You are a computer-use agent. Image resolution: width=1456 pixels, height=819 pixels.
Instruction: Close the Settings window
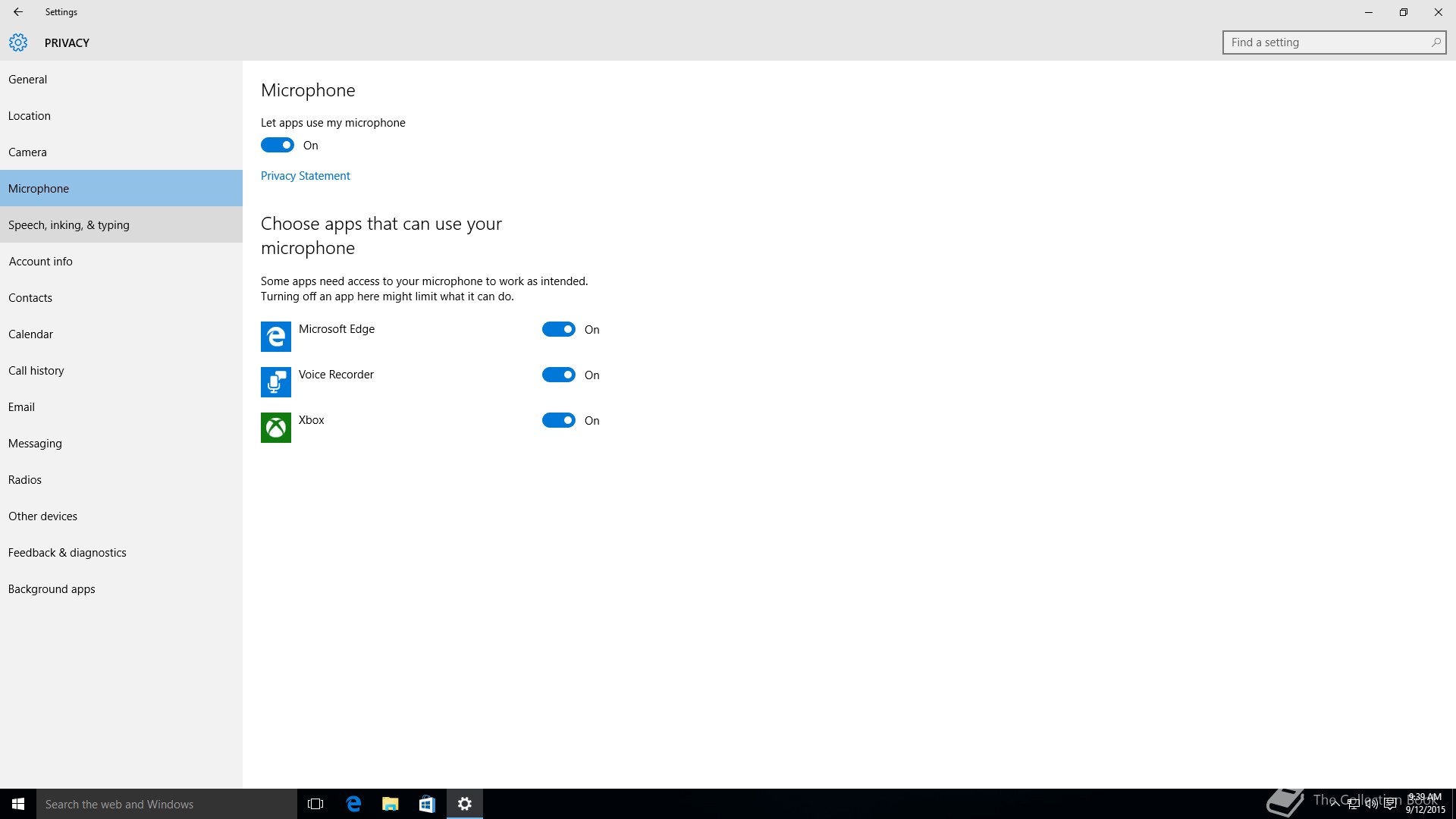pyautogui.click(x=1439, y=12)
